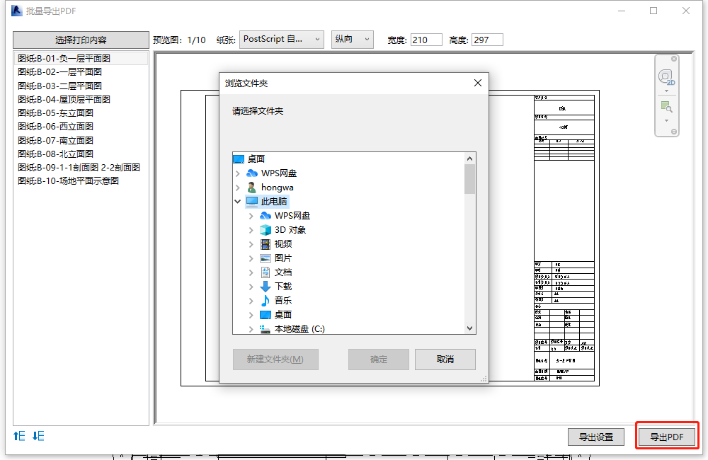The width and height of the screenshot is (708, 460).
Task: Click the 导出PDF button
Action: pyautogui.click(x=666, y=437)
